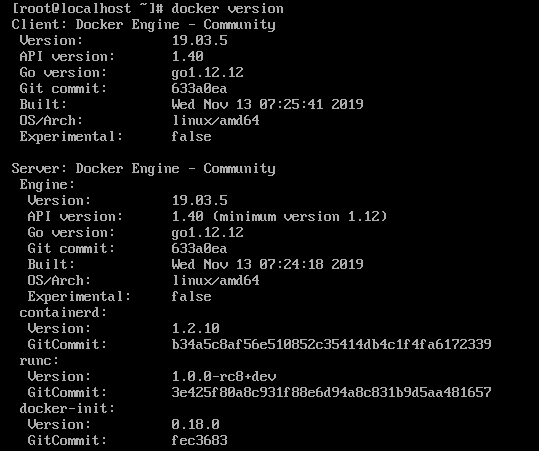The image size is (539, 451).
Task: Select the runc version 1.0.0-rc8+dev
Action: coord(223,376)
